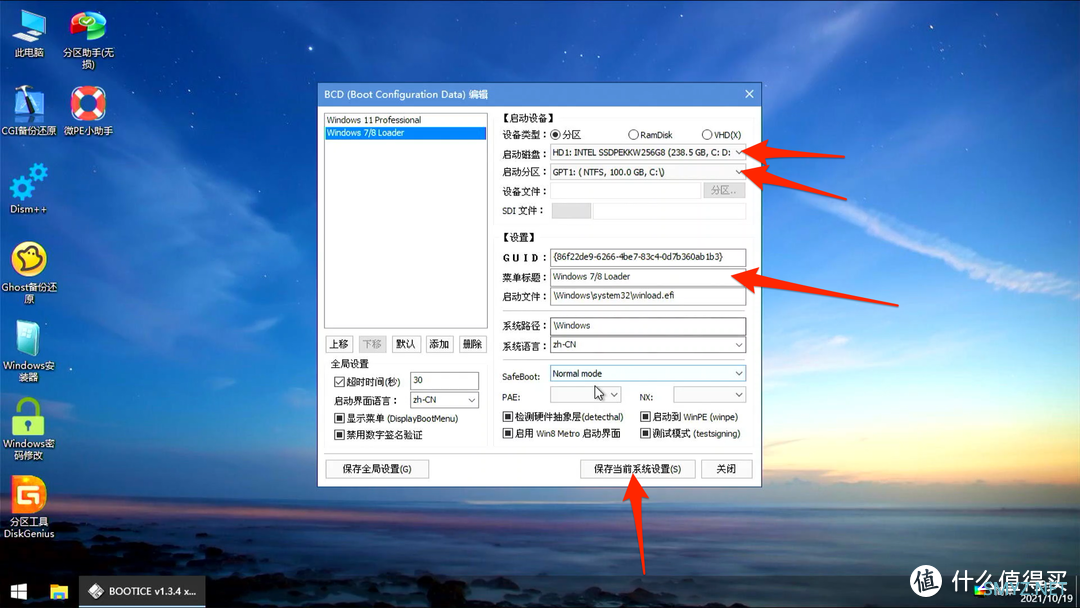1080x608 pixels.
Task: Focus the 启动文件 winload.efi field
Action: [647, 296]
